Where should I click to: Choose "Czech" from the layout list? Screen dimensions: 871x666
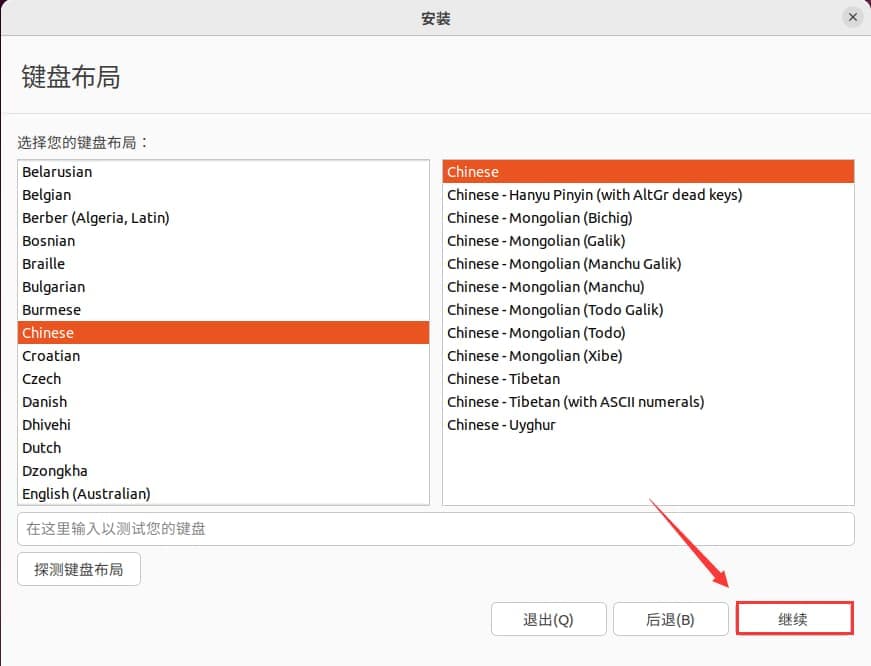pos(41,378)
